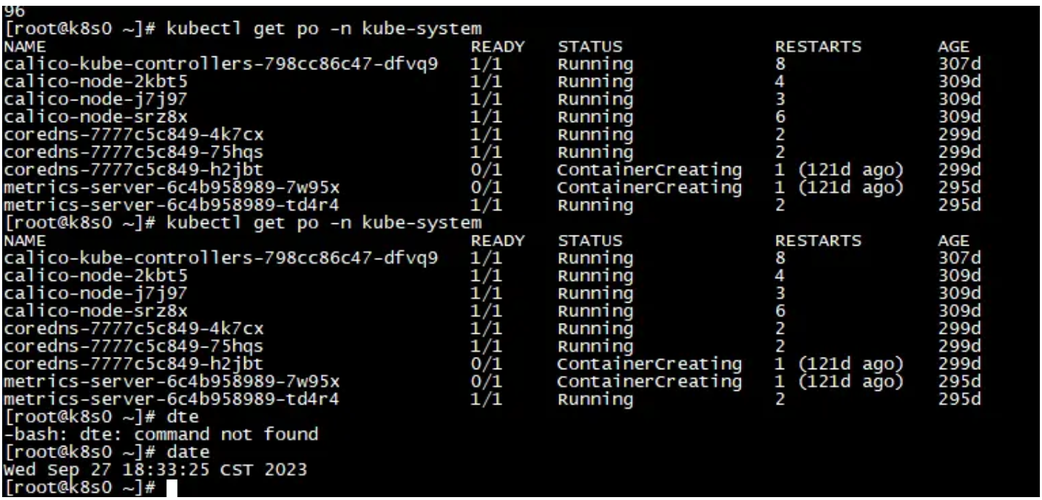Click the second READY column header
Screen dimensions: 1042x500
click(x=498, y=240)
